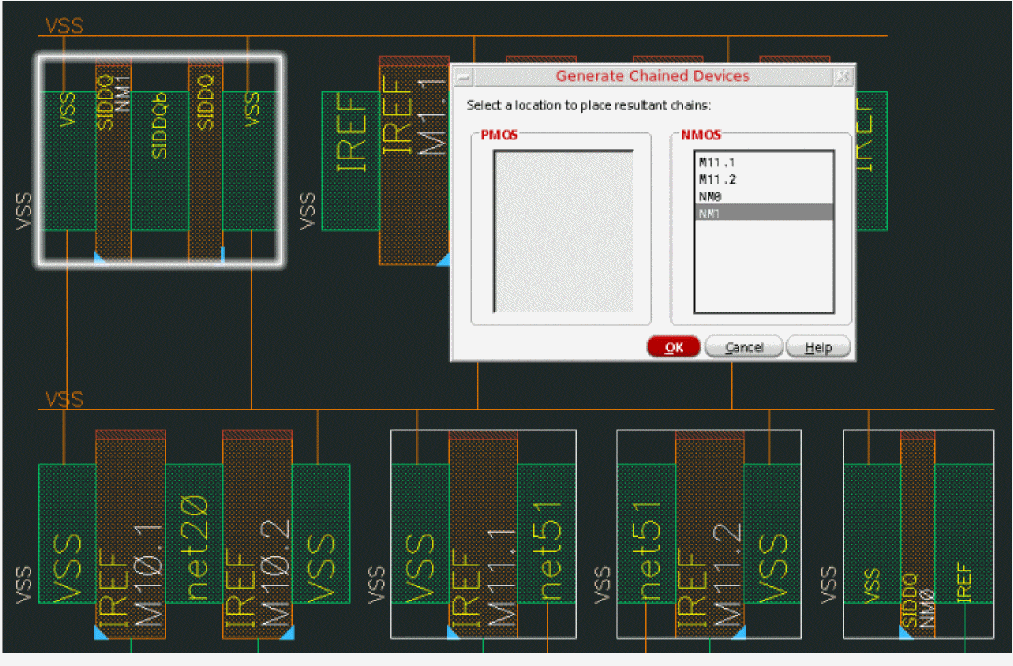This screenshot has width=1013, height=666.
Task: Select the boxed M11.2 gate in the bottom row
Action: (x=710, y=534)
